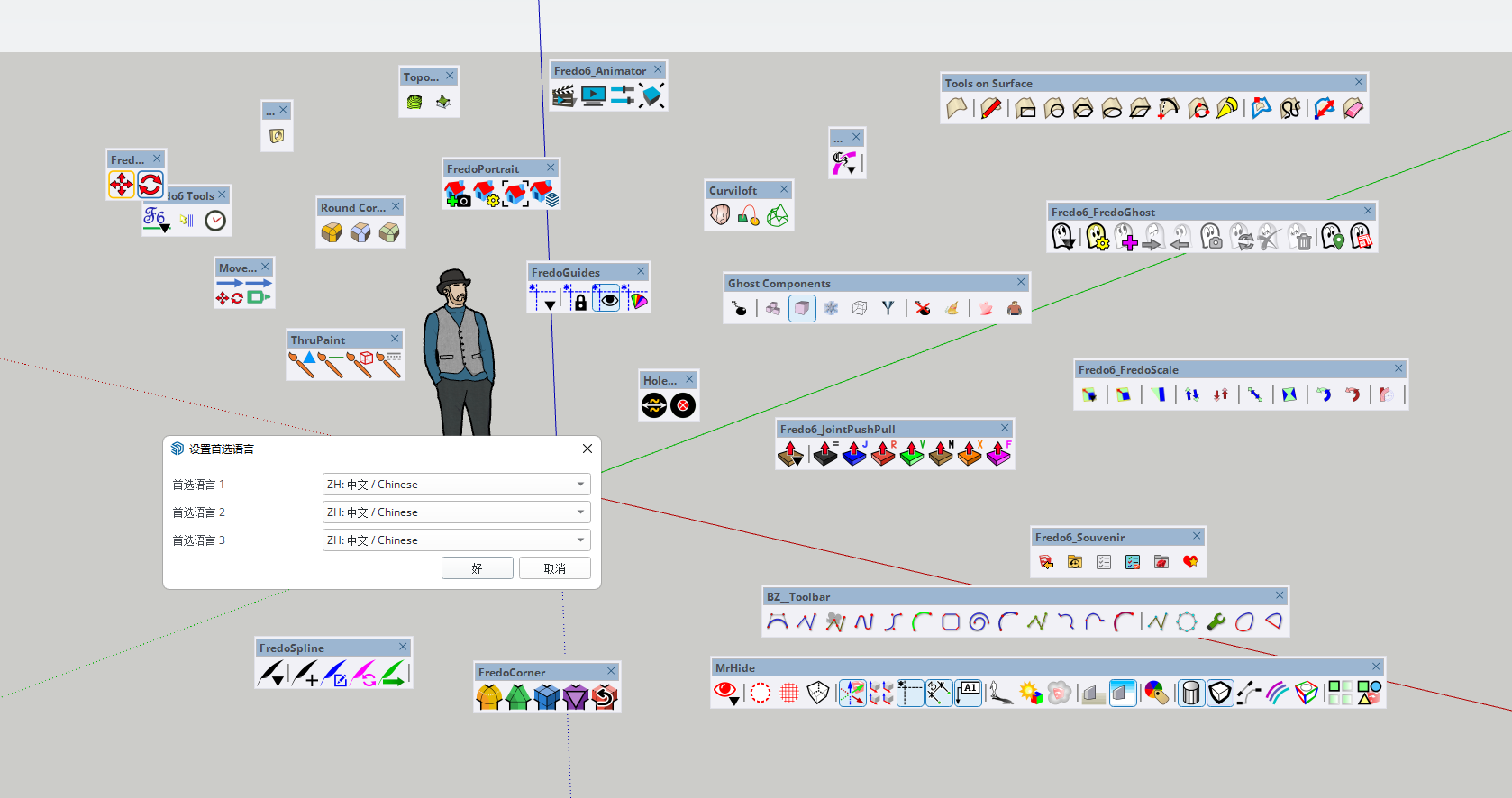Select the green wrench icon in BZ_Toolbar
Viewport: 1512px width, 798px height.
[1216, 621]
